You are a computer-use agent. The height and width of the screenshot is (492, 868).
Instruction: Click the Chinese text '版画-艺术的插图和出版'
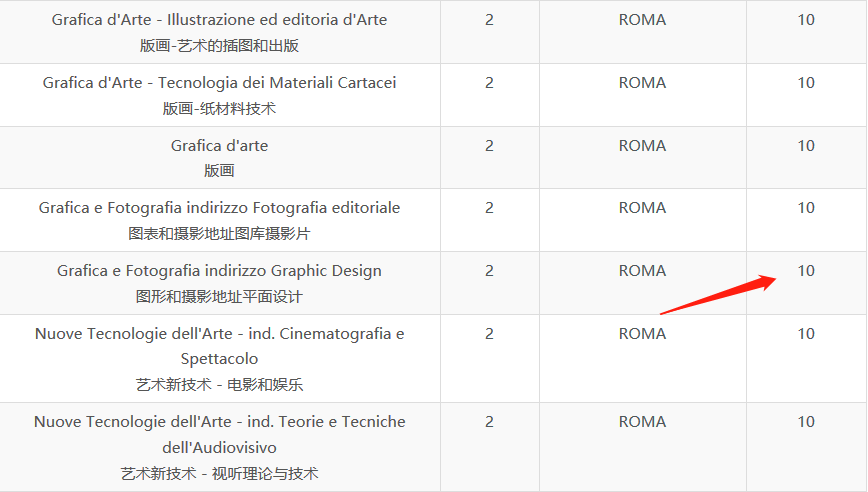[x=219, y=46]
